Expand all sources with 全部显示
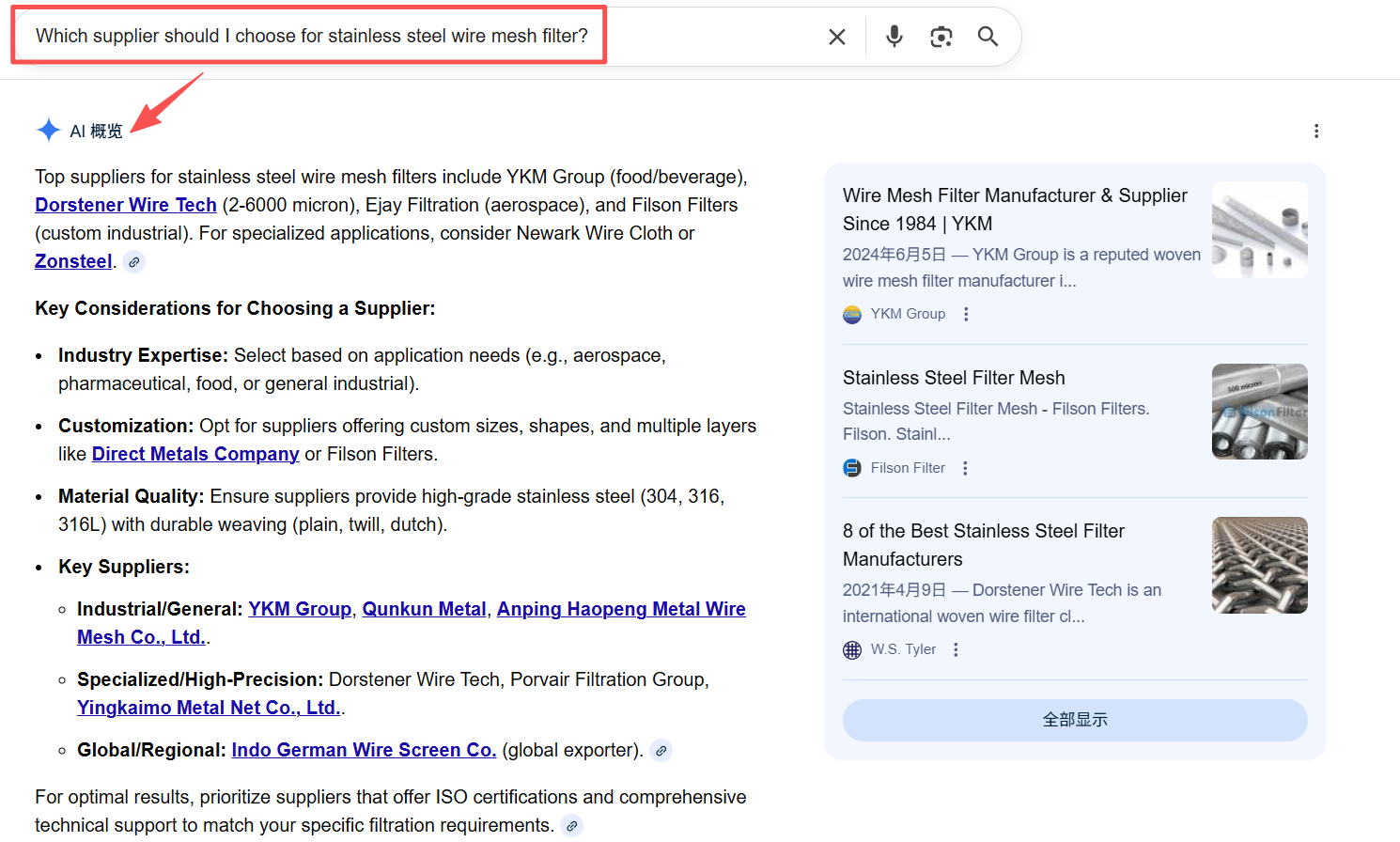 coord(1074,720)
